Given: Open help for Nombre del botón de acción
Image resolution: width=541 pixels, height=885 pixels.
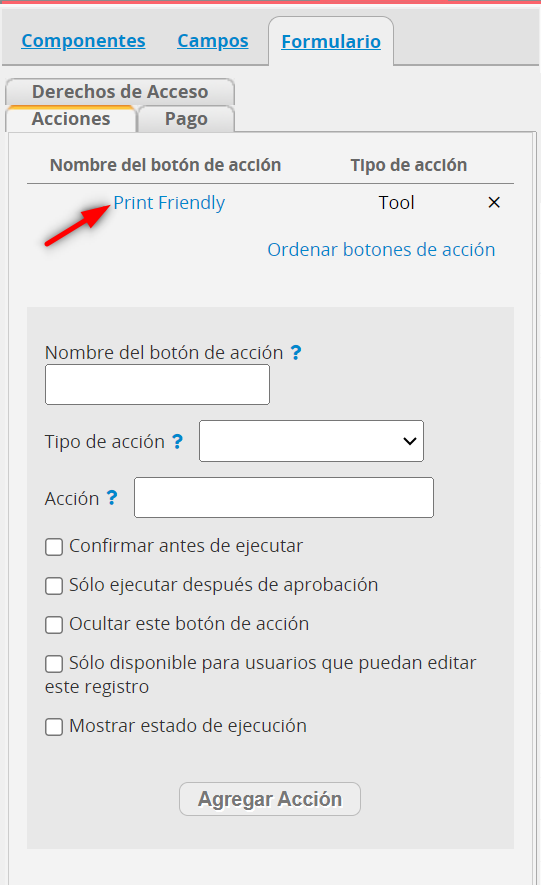Looking at the screenshot, I should (296, 353).
